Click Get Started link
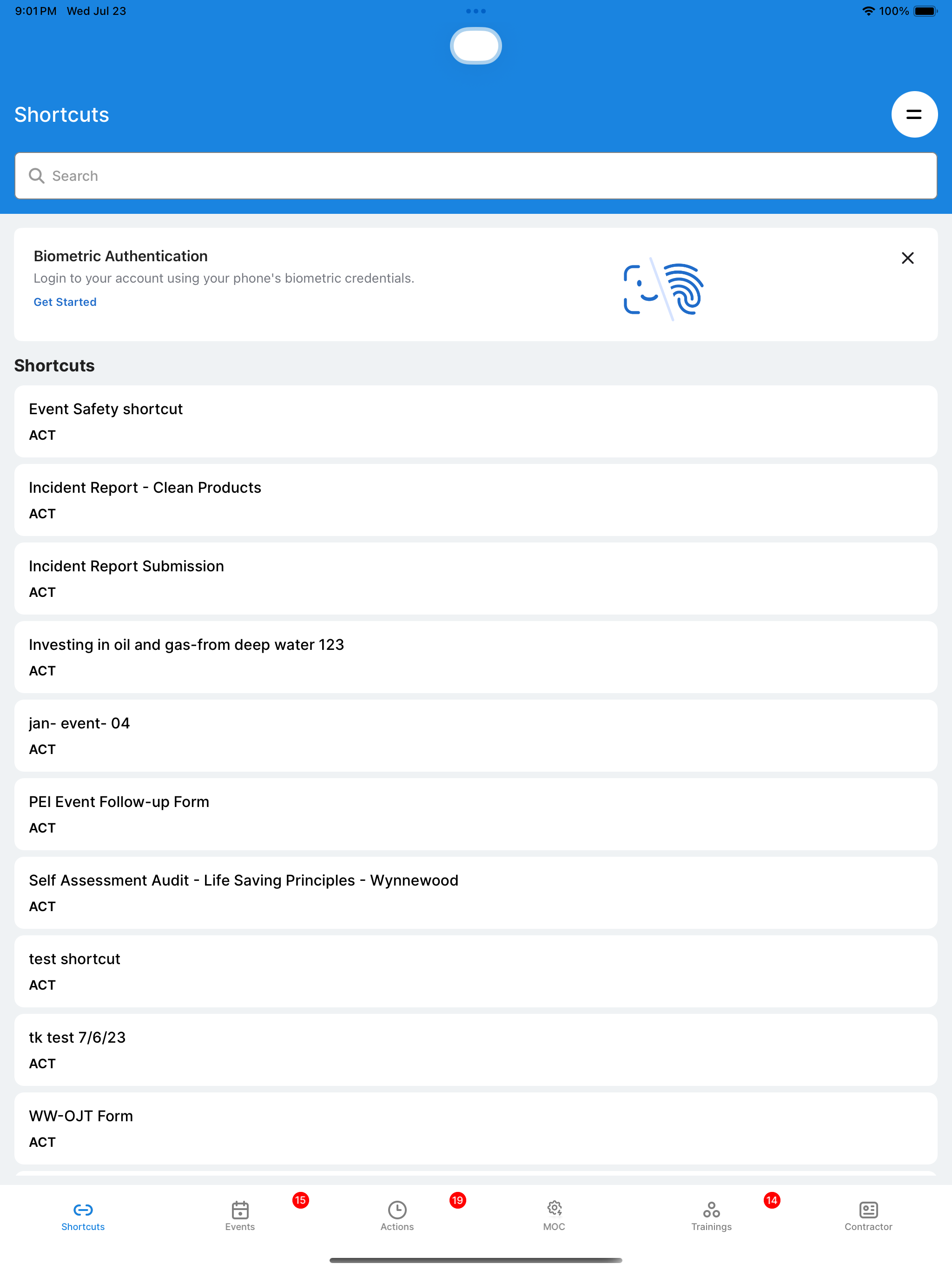 [x=65, y=302]
